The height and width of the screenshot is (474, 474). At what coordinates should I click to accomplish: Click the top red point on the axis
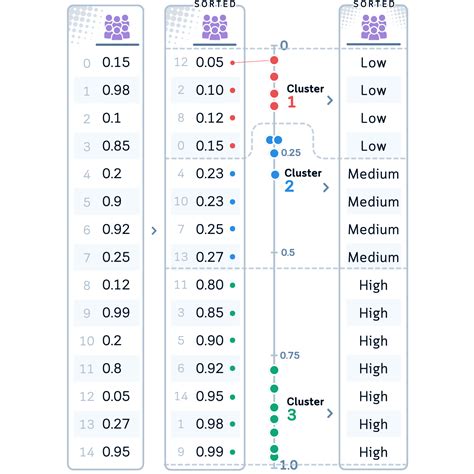coord(274,60)
